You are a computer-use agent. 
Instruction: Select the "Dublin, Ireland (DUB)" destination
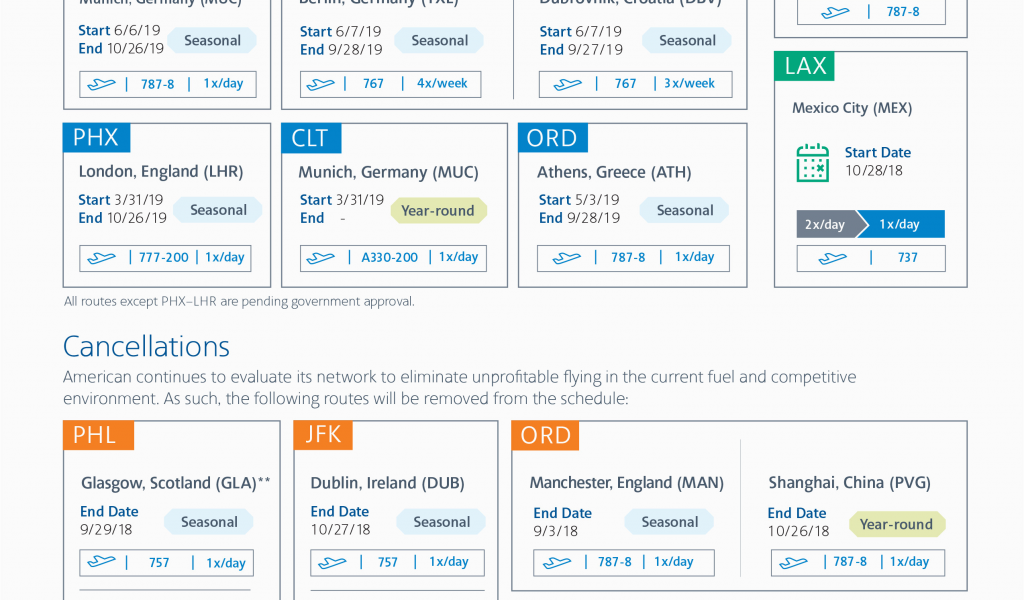pos(387,483)
